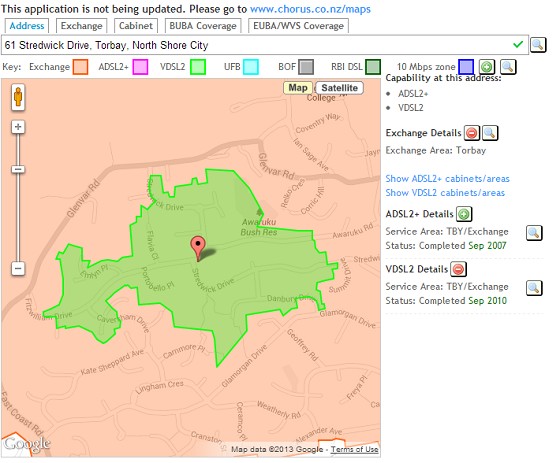Click magnifier beside VDSL2 TBY/Exchange service area
Screen dimensions: 560x463
534,288
